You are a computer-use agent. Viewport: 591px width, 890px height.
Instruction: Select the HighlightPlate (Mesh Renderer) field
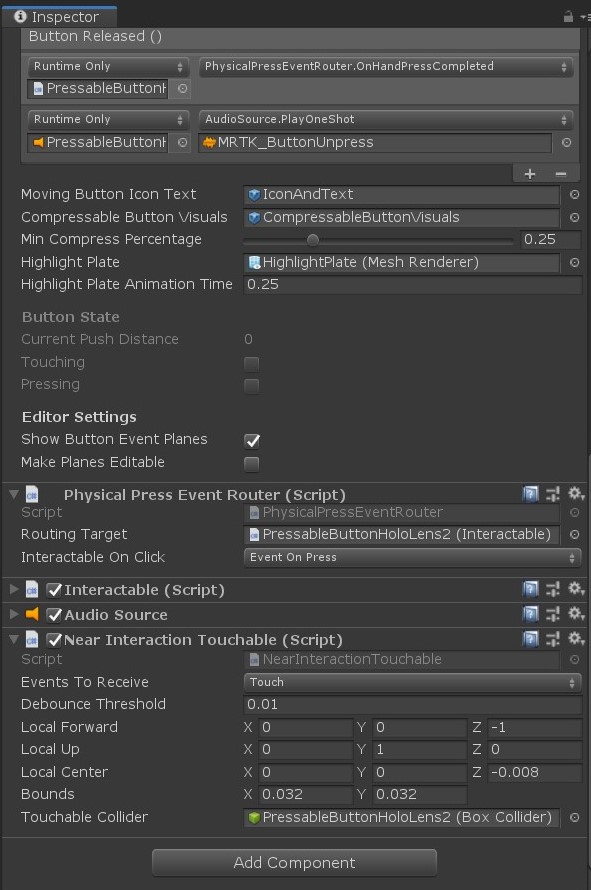(401, 262)
